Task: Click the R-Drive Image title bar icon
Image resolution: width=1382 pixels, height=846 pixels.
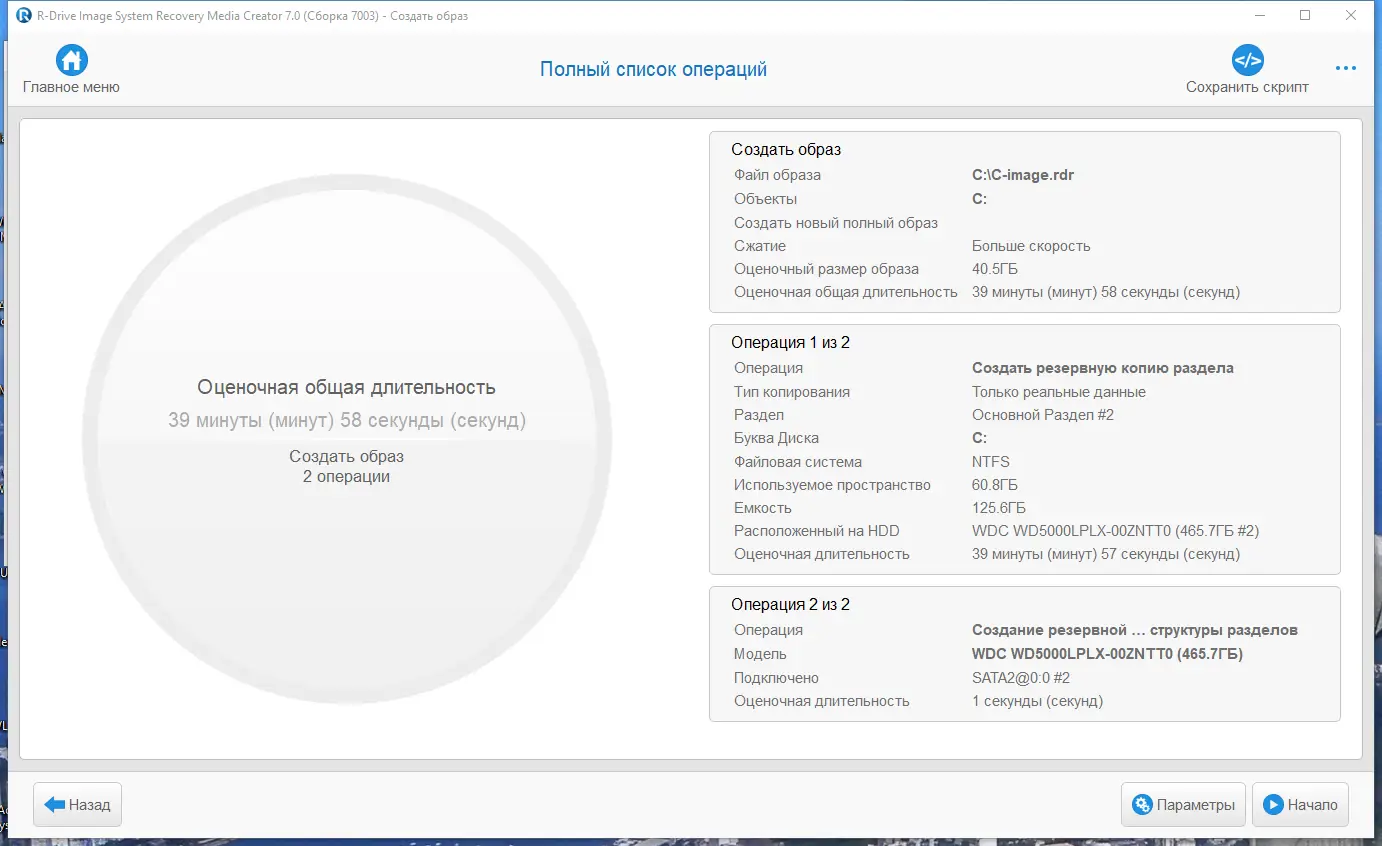Action: [x=24, y=15]
